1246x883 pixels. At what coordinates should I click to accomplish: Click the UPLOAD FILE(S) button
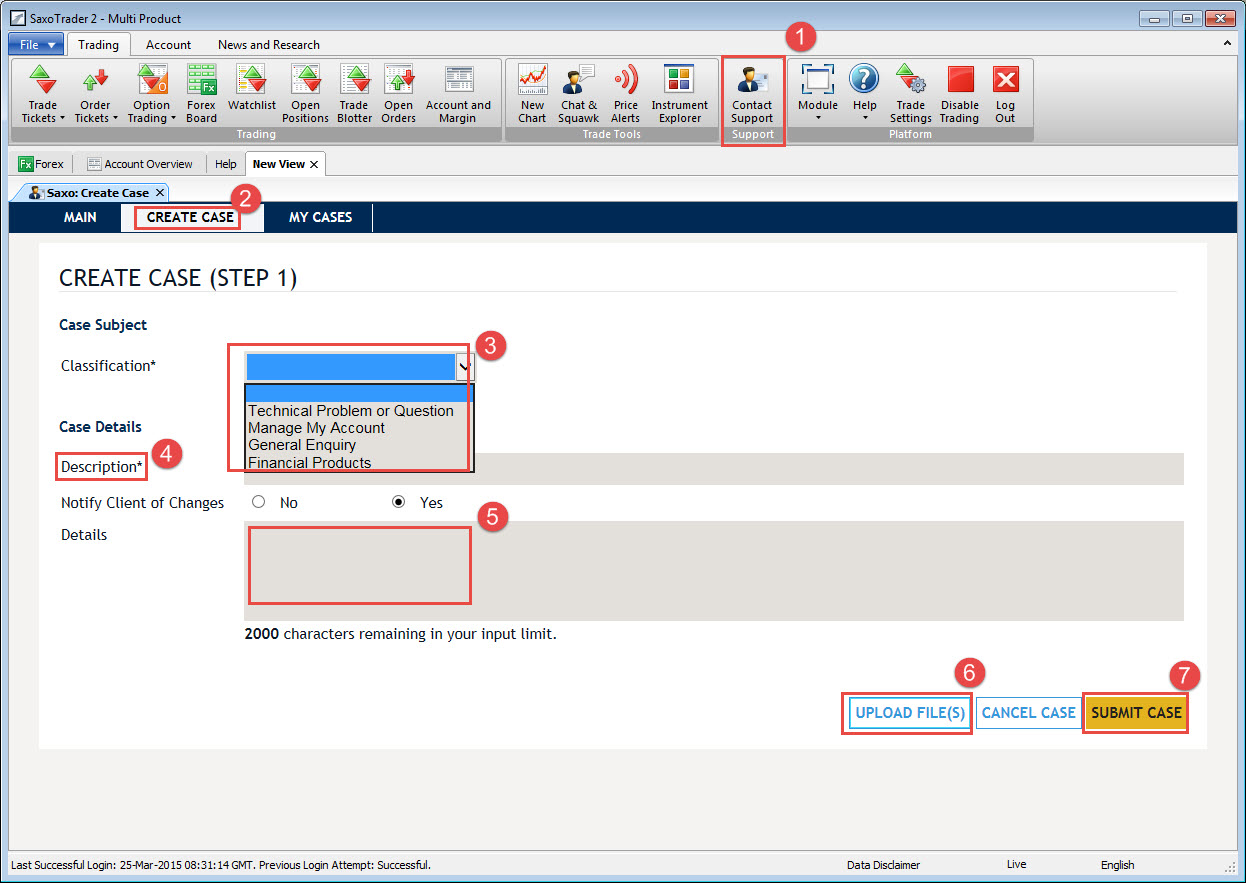tap(910, 713)
